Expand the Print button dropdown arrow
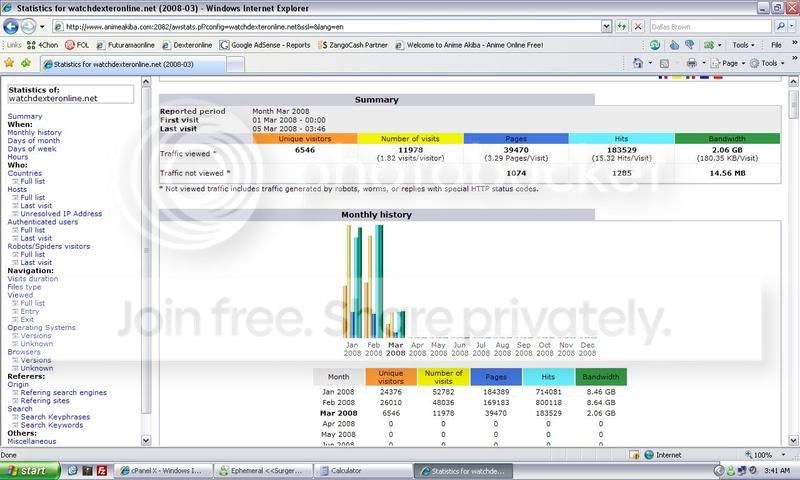Image resolution: width=800 pixels, height=480 pixels. pos(704,63)
